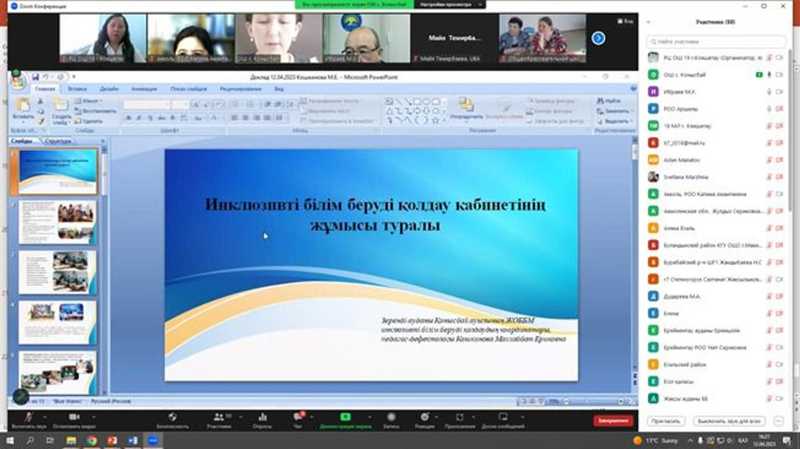Toggle camera off with Остановить видео
The width and height of the screenshot is (800, 449).
[74, 420]
